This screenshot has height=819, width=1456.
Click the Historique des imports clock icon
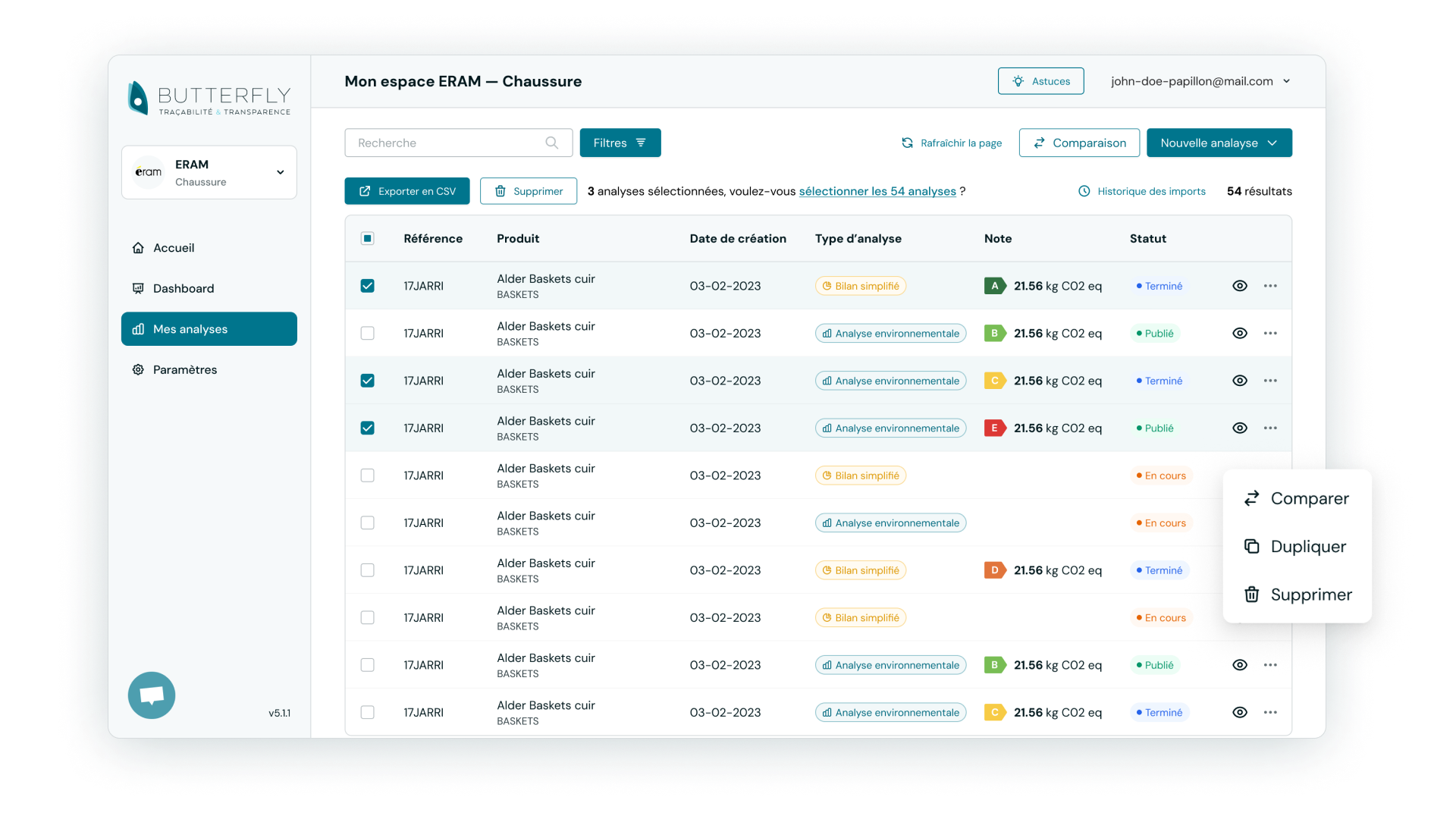pos(1084,191)
